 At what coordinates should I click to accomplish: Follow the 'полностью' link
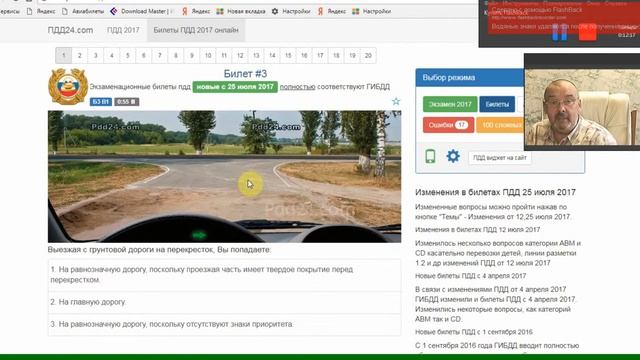[x=297, y=87]
